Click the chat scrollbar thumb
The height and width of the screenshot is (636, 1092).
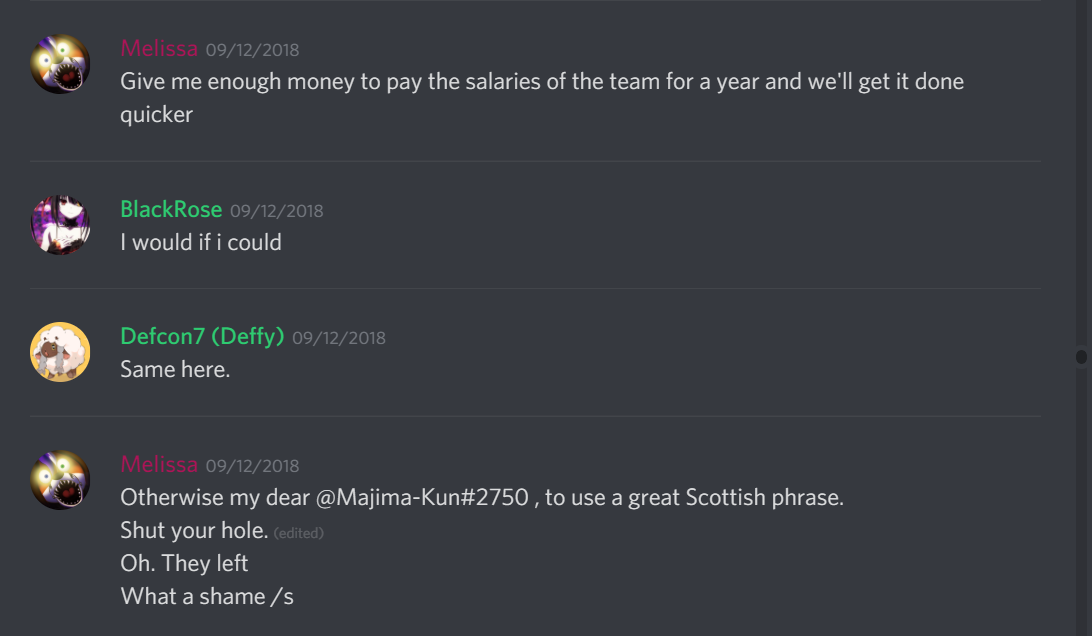pyautogui.click(x=1081, y=356)
